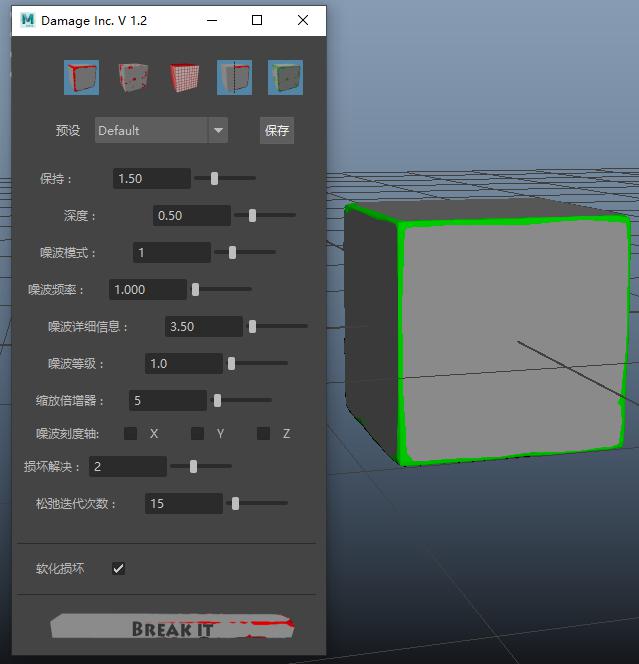Click the 保持 slider handle
Image resolution: width=639 pixels, height=664 pixels.
click(214, 178)
